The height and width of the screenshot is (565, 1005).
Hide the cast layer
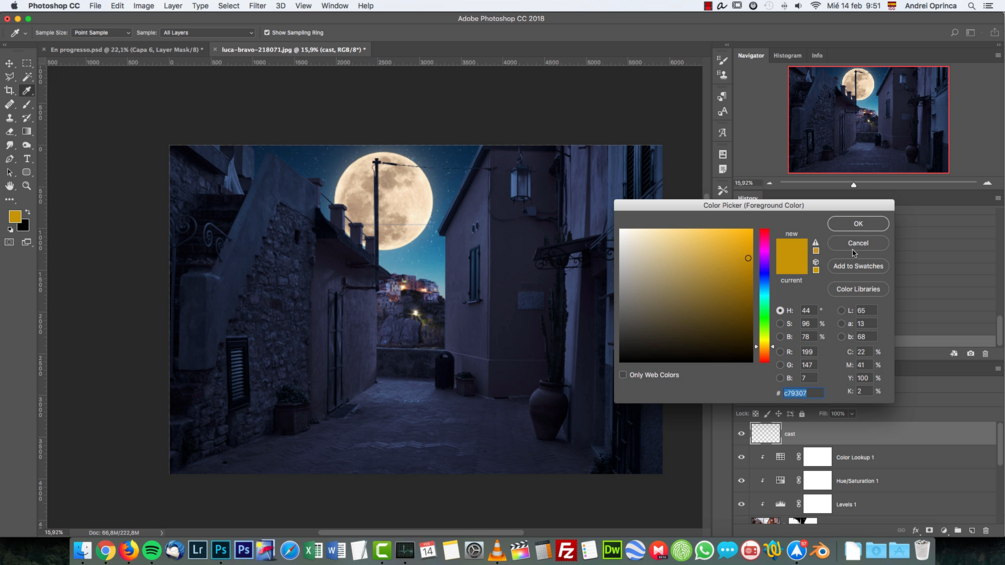(742, 434)
